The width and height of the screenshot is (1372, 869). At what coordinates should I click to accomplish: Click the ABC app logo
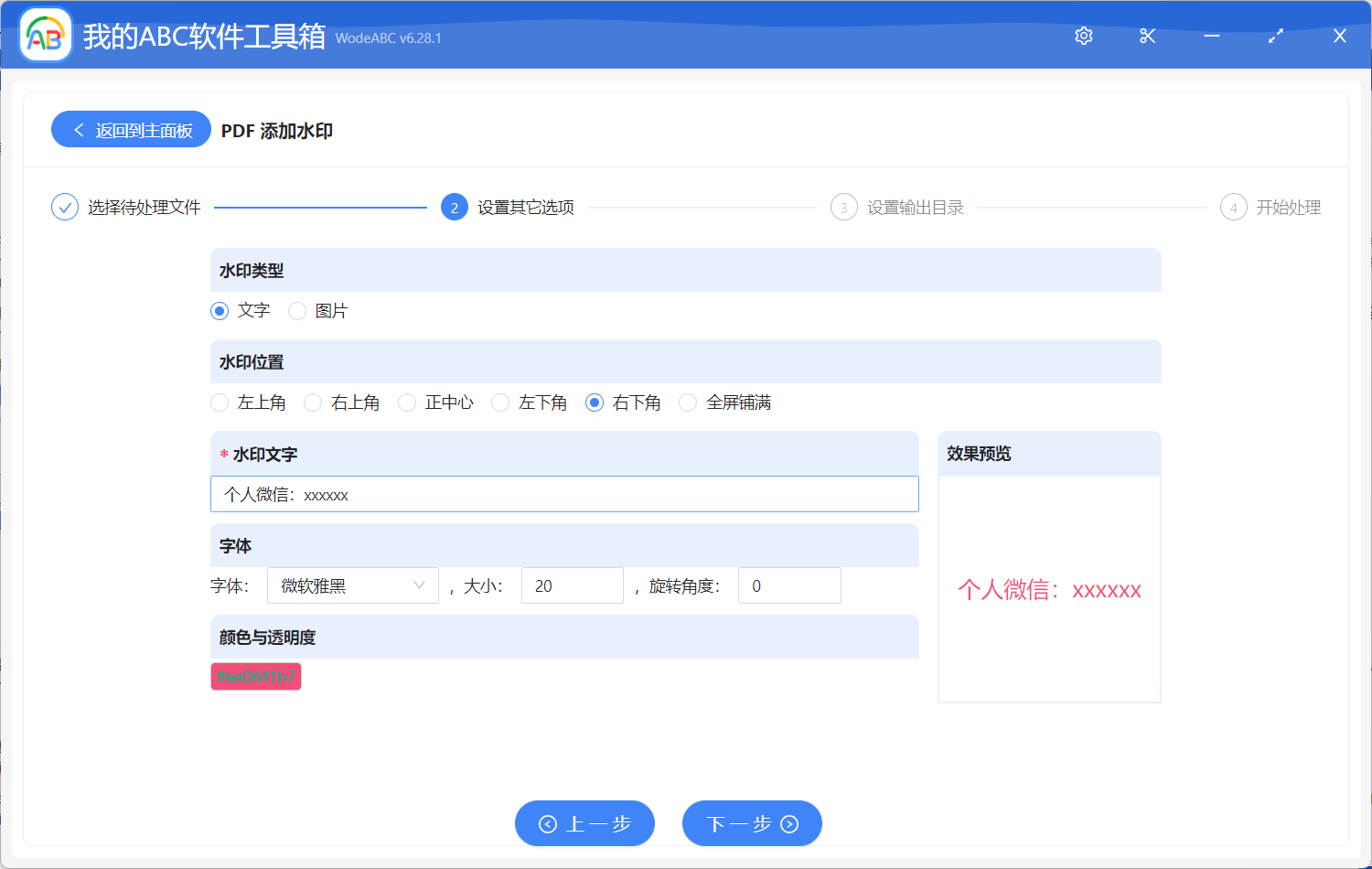point(45,36)
